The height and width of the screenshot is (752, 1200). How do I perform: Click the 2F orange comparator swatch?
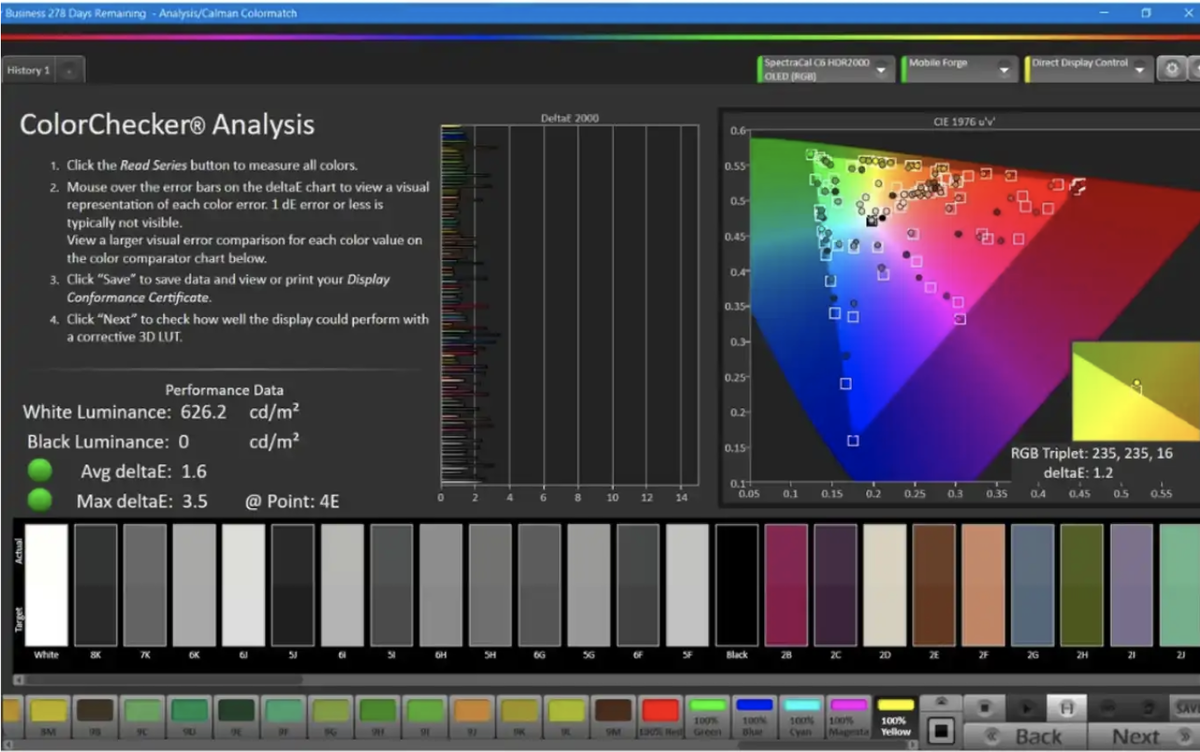(x=983, y=585)
